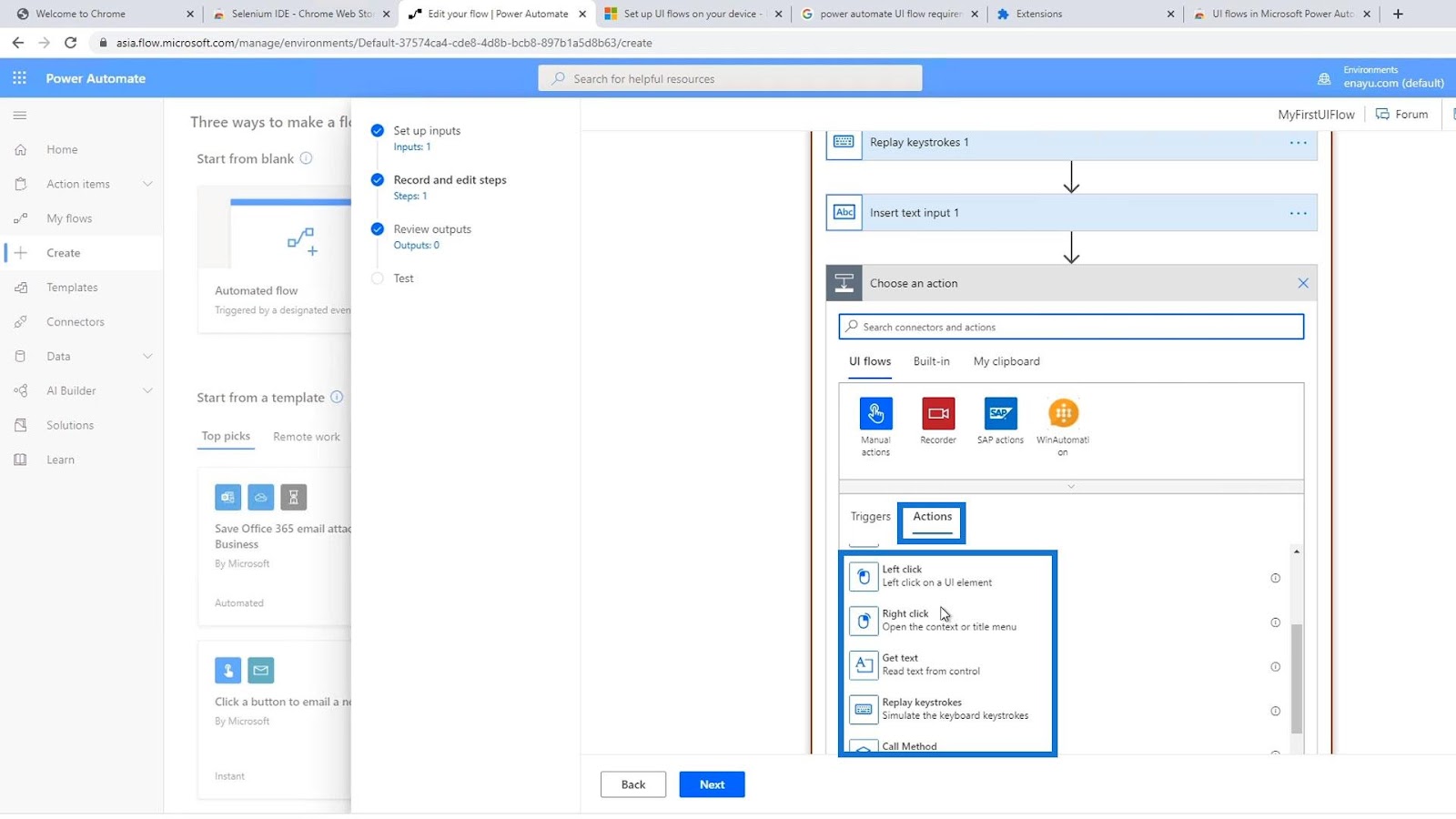Click the Forum icon link

pyautogui.click(x=1382, y=114)
